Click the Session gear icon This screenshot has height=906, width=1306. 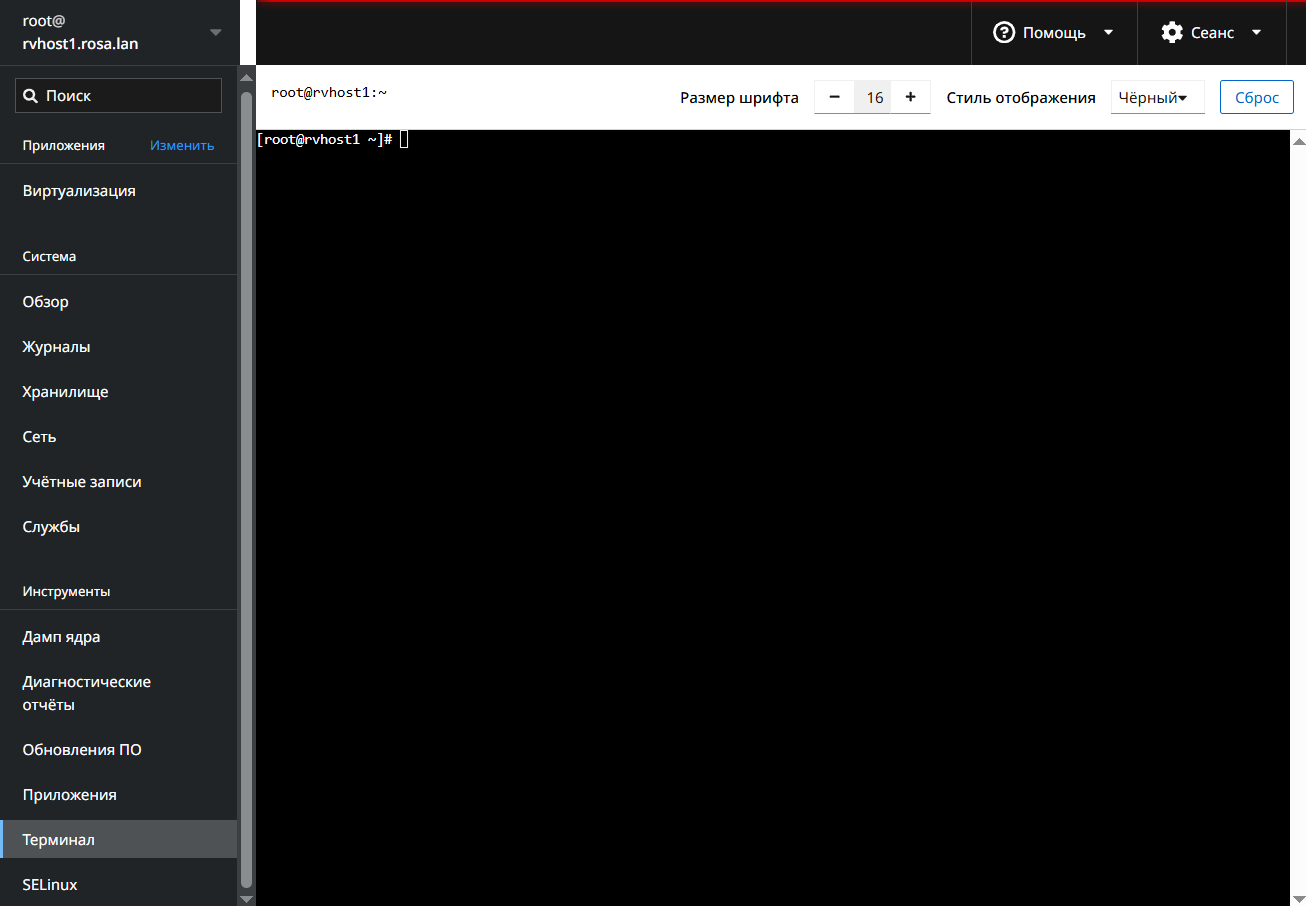[1171, 33]
